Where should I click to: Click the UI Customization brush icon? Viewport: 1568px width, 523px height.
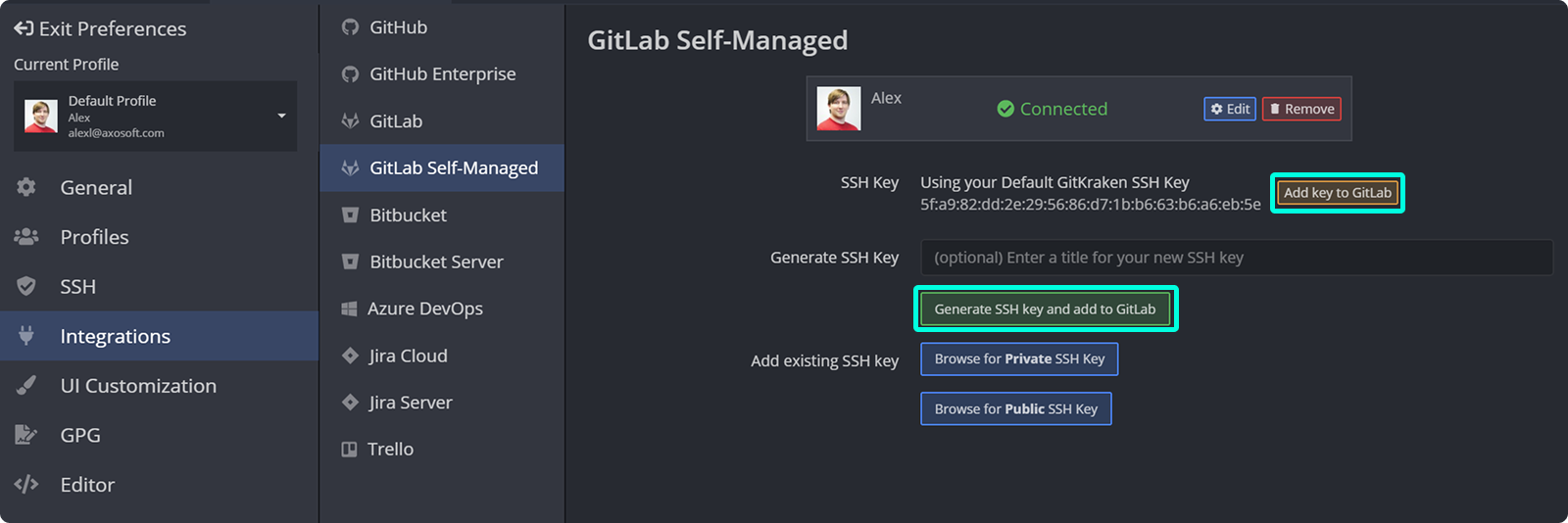pos(26,386)
